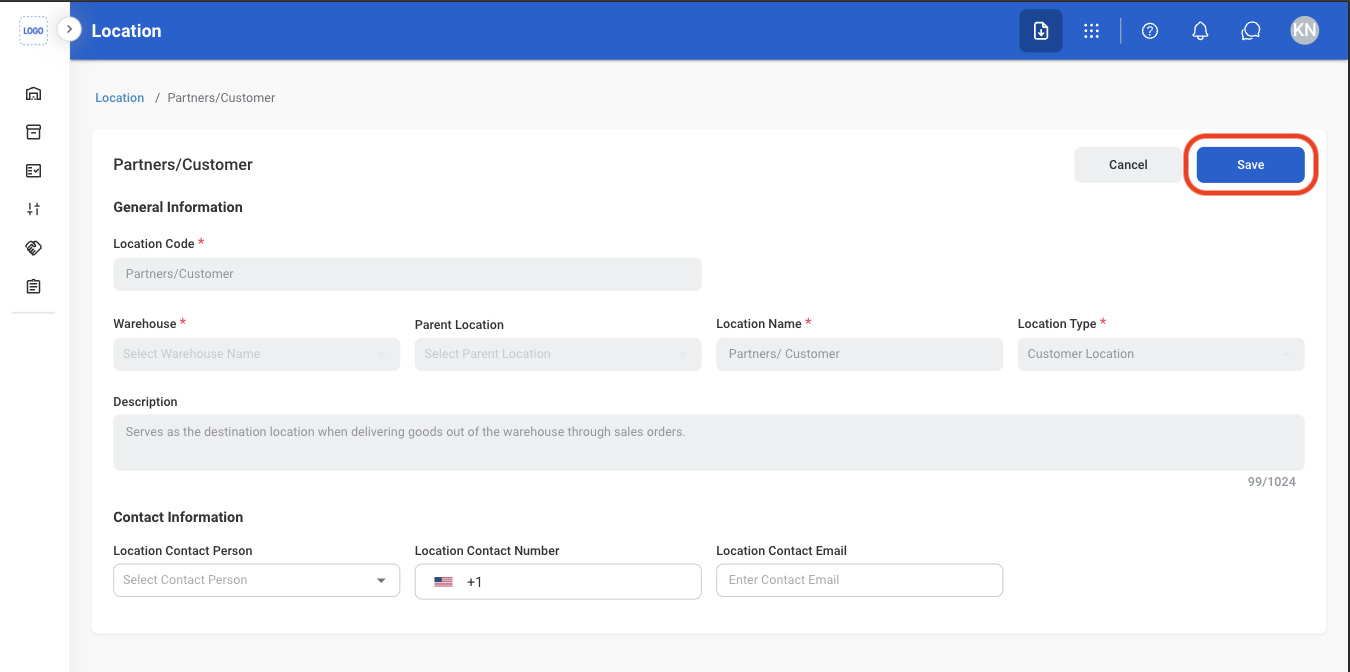Image resolution: width=1350 pixels, height=672 pixels.
Task: Click the Save button
Action: pyautogui.click(x=1251, y=165)
